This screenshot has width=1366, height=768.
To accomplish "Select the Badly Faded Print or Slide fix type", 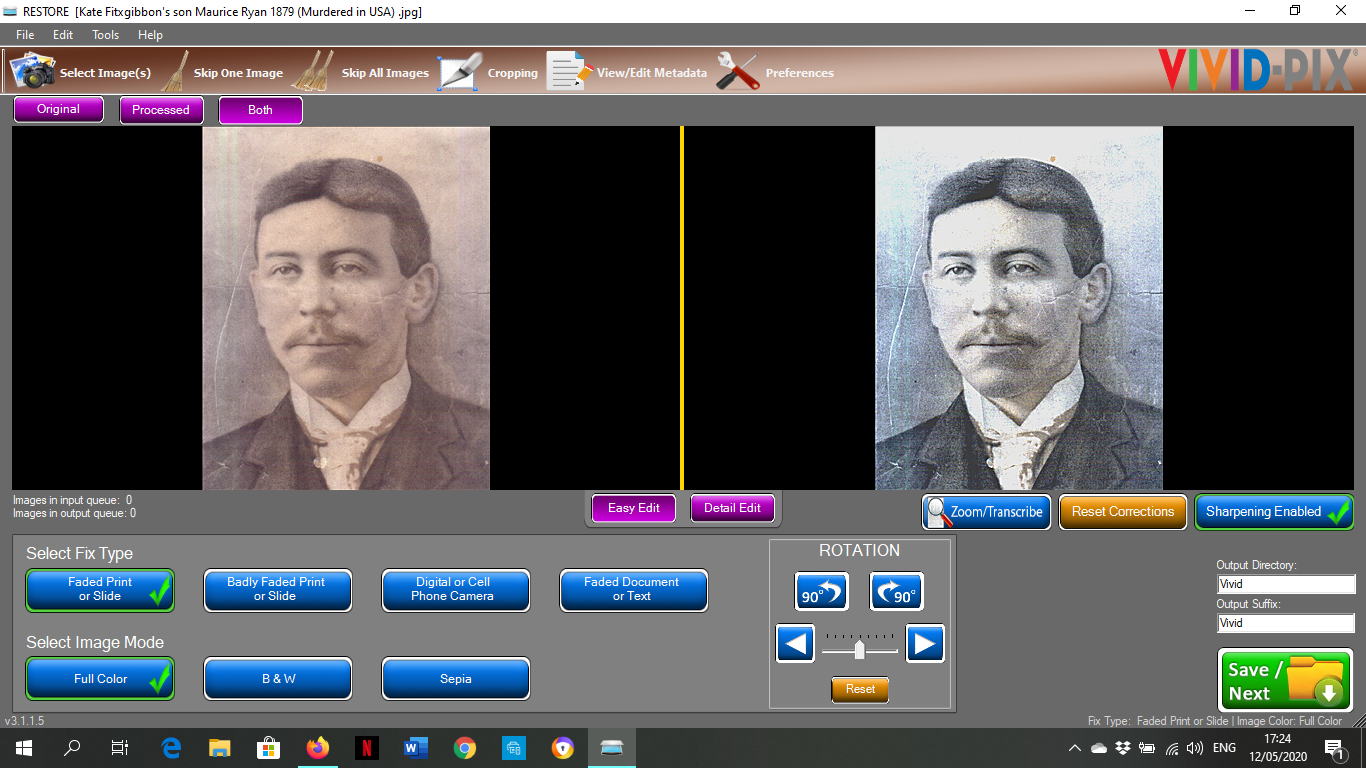I will [x=277, y=590].
